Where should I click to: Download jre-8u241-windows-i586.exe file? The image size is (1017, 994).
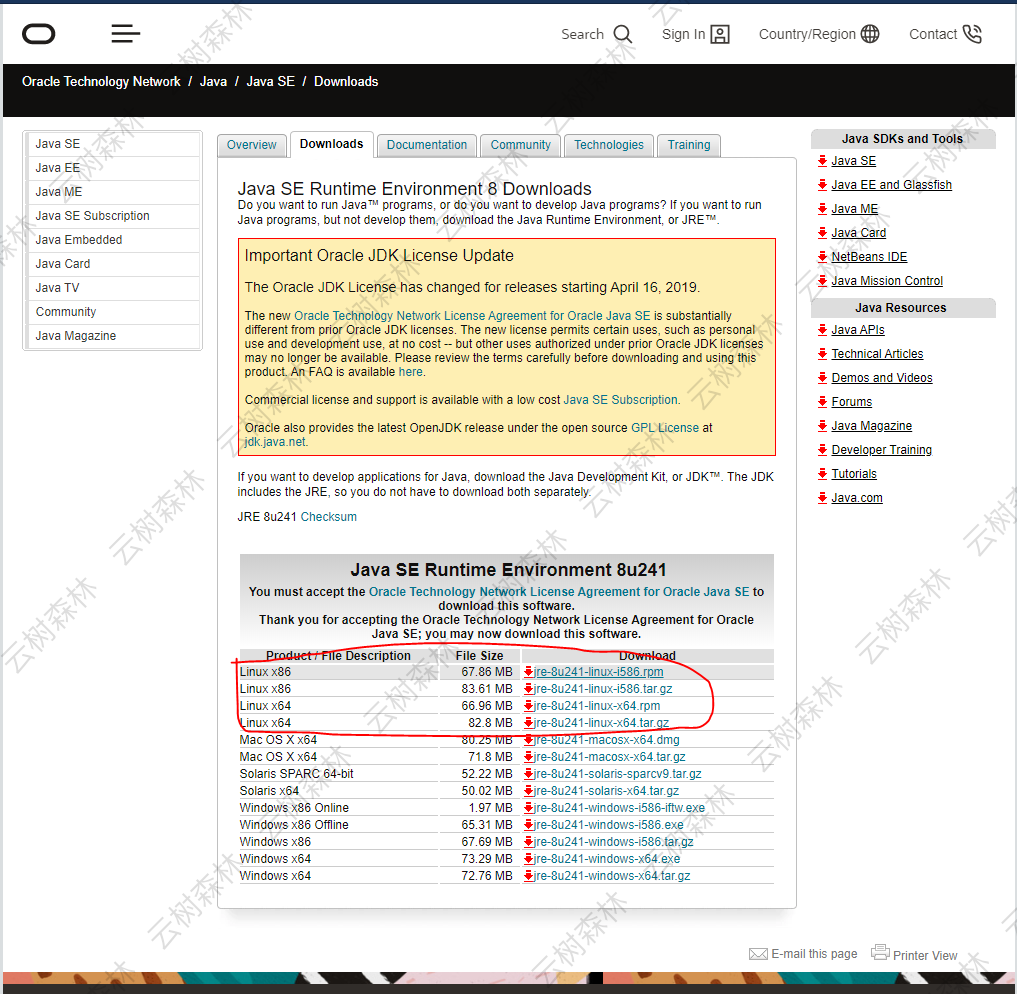pos(608,825)
